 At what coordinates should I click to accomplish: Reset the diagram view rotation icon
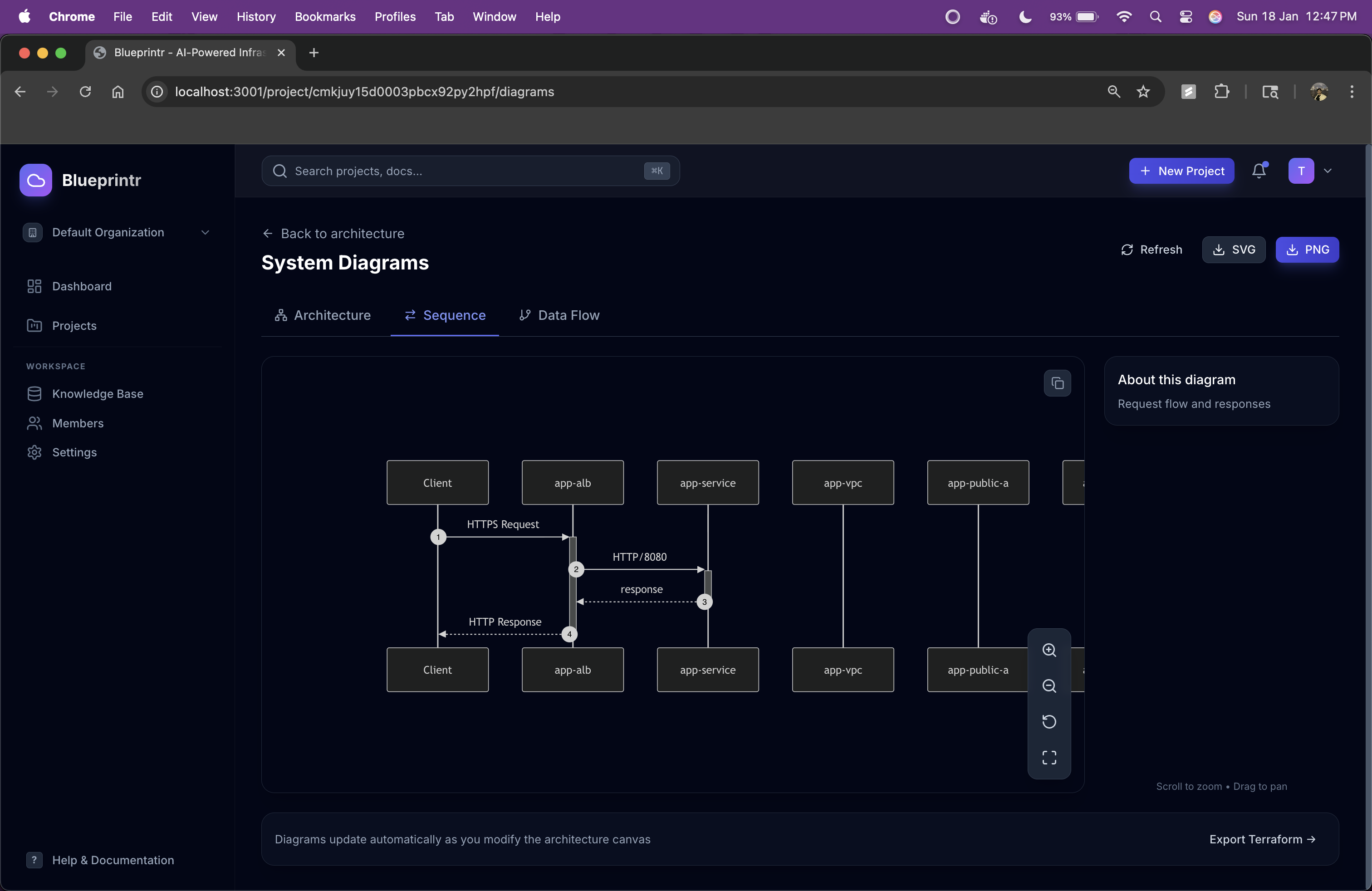pos(1049,722)
